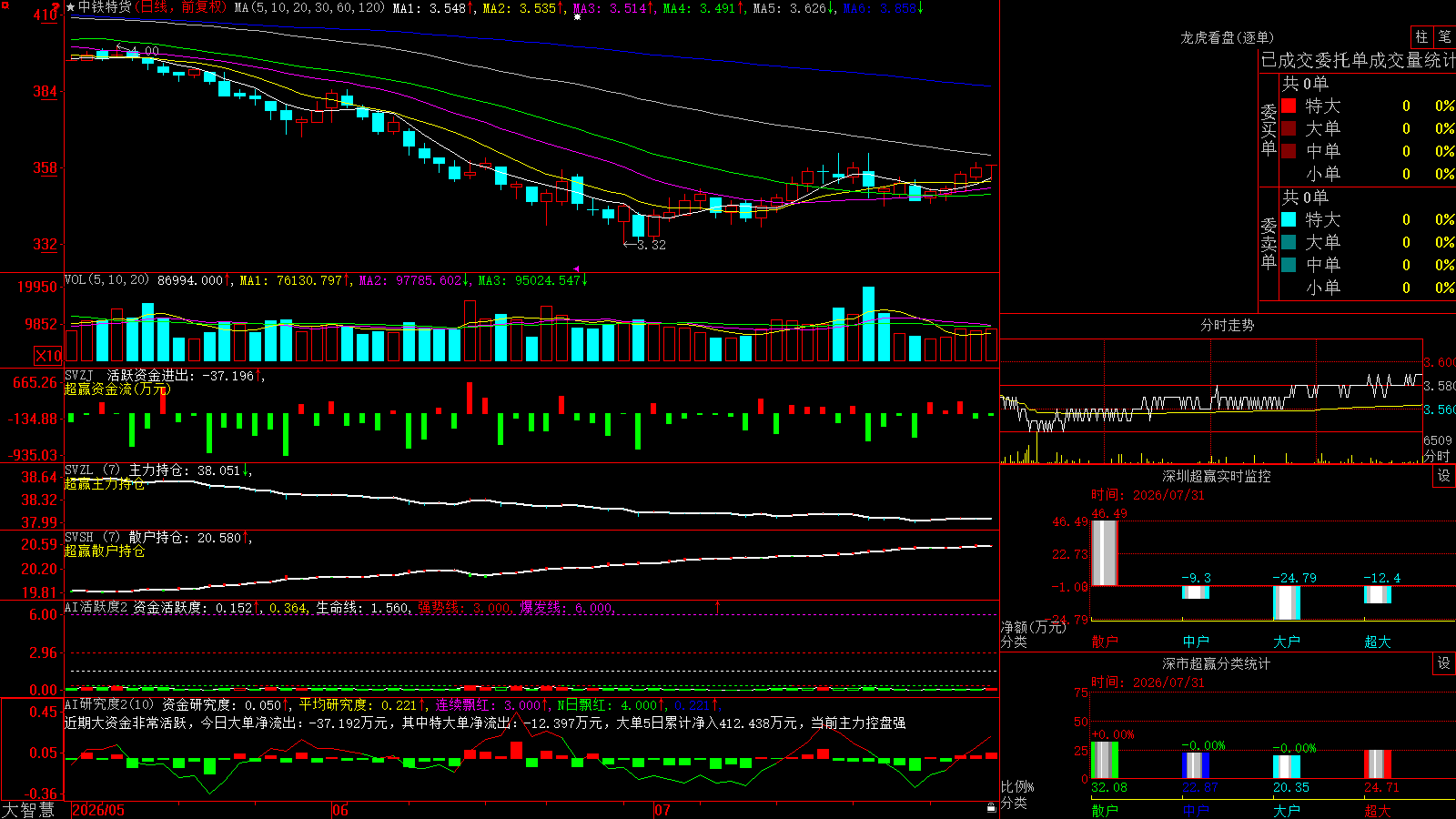This screenshot has width=1456, height=819.
Task: Click the 06 month marker on the date axis
Action: point(340,810)
